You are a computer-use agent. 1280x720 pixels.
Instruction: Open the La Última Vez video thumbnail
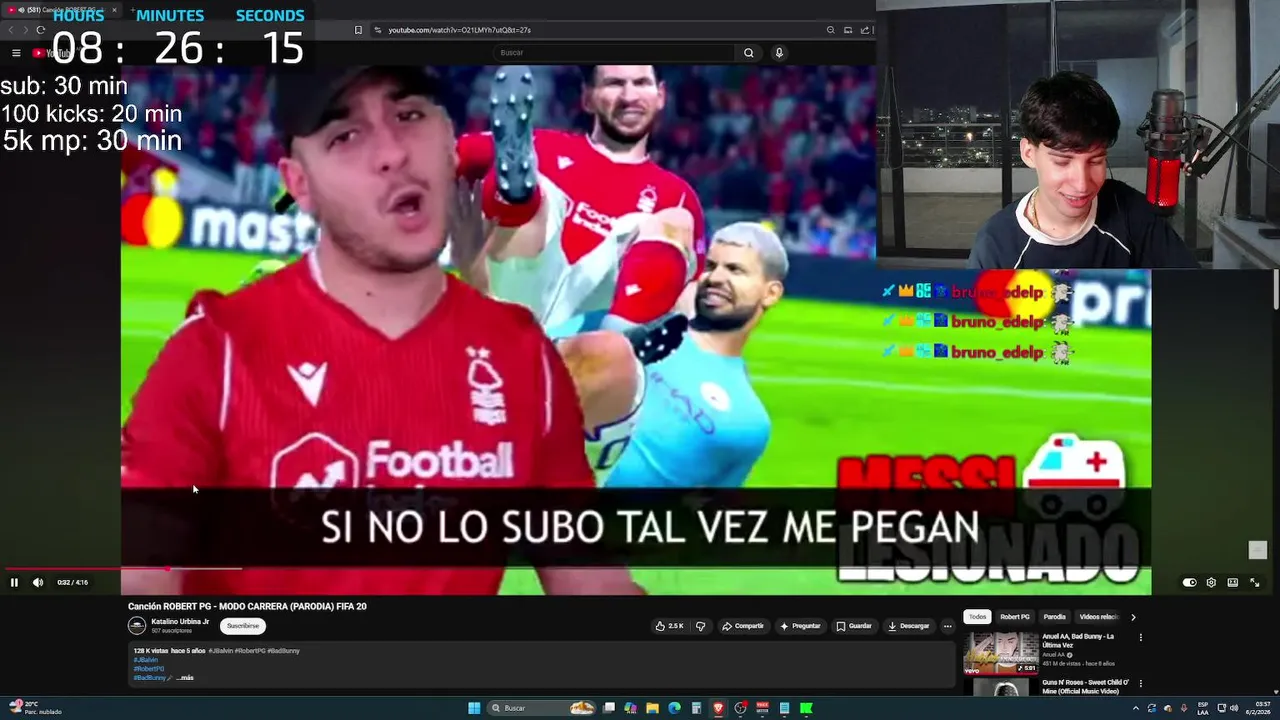click(x=1001, y=653)
